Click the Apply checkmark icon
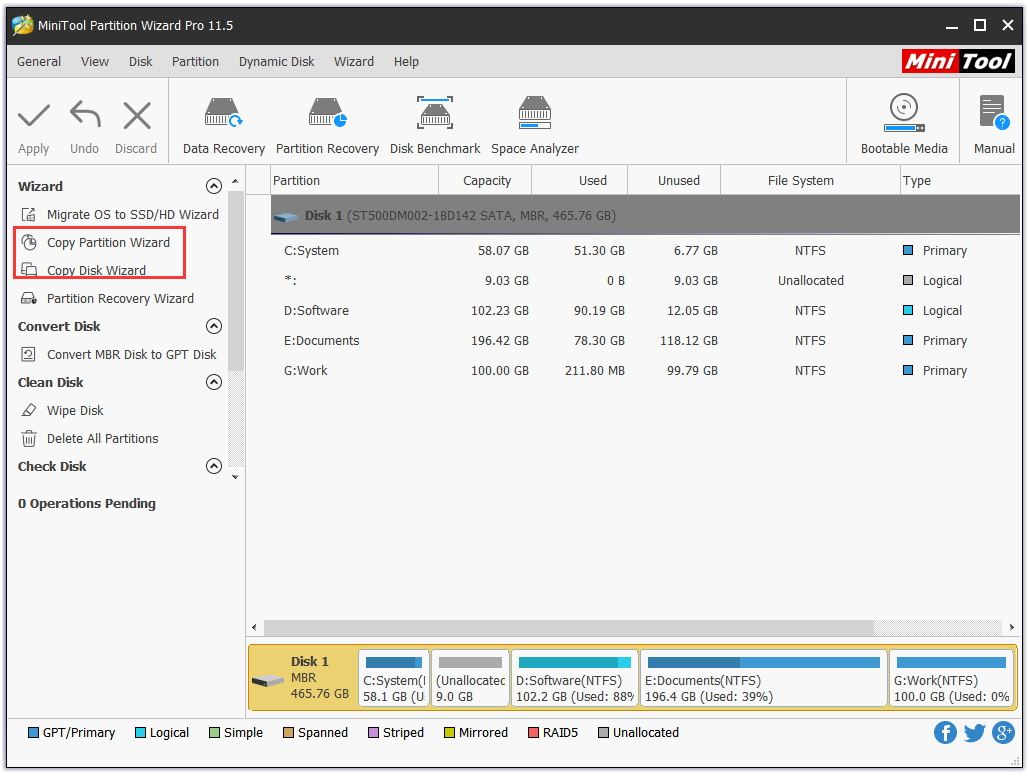Viewport: 1029px width, 776px height. [x=33, y=116]
